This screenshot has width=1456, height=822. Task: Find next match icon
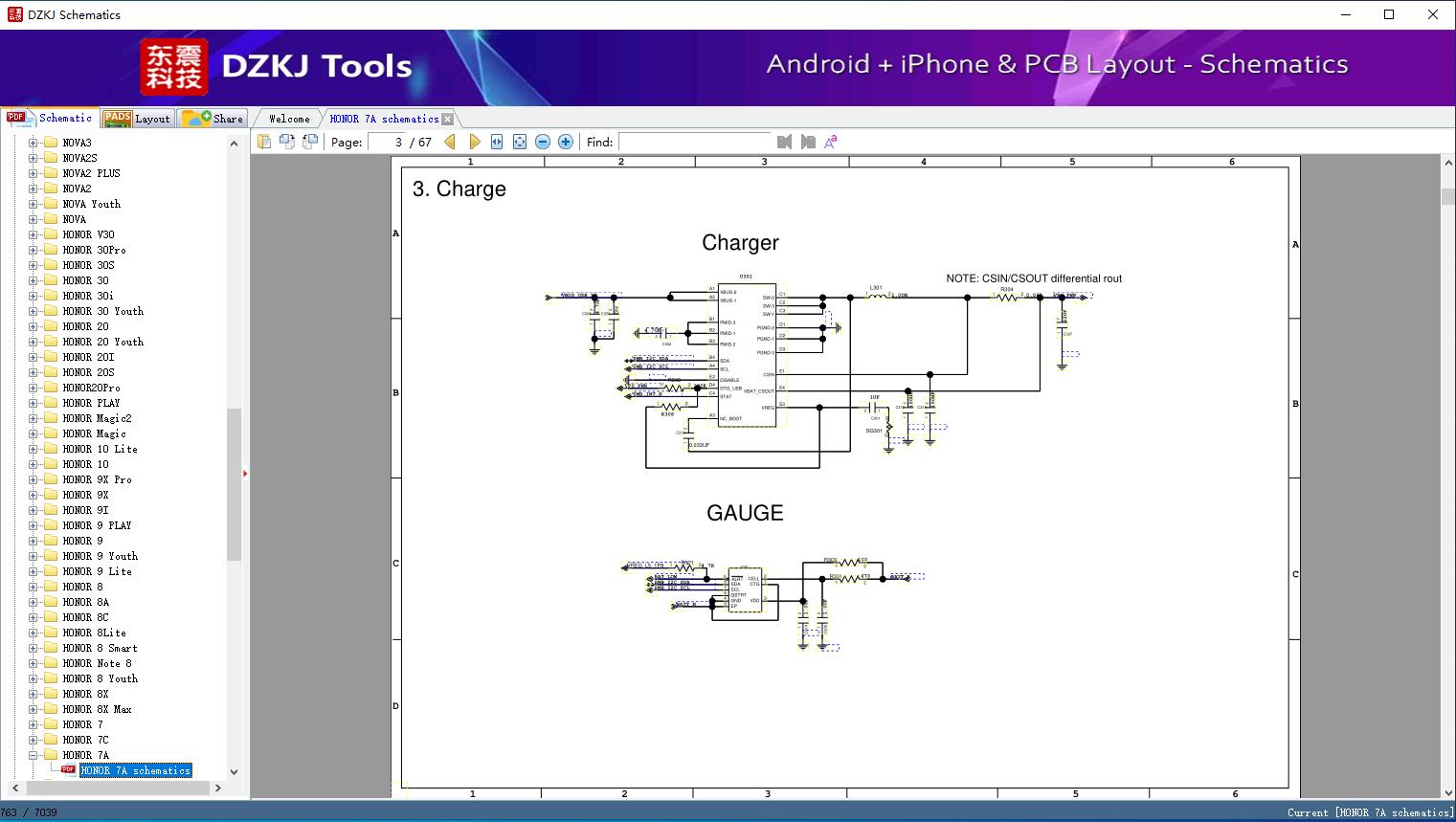(x=808, y=142)
